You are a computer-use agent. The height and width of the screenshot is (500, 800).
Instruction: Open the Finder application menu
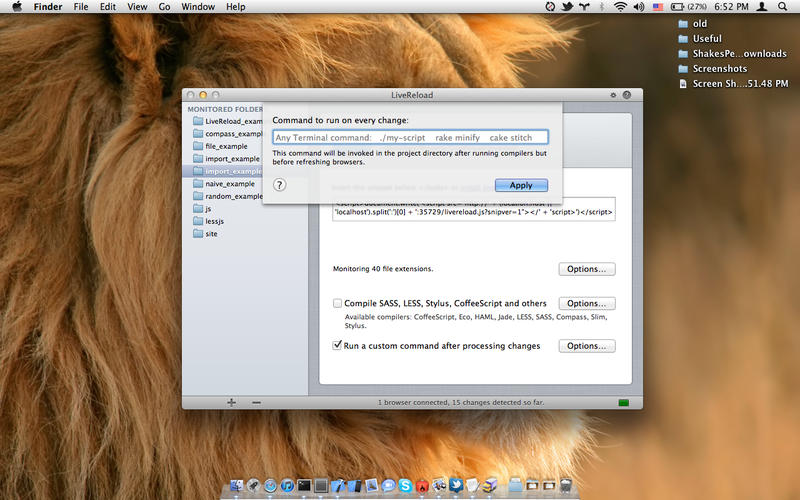click(x=48, y=7)
